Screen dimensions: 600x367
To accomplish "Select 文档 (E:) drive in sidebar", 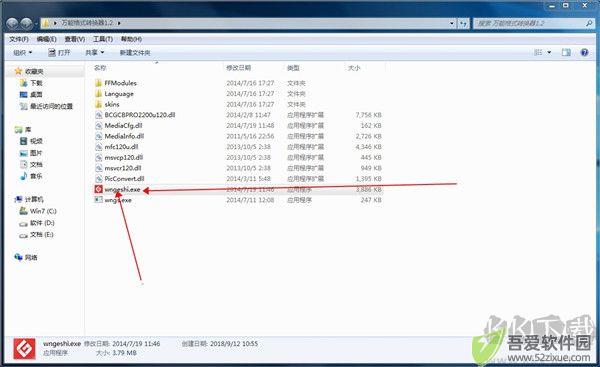I will tap(42, 235).
